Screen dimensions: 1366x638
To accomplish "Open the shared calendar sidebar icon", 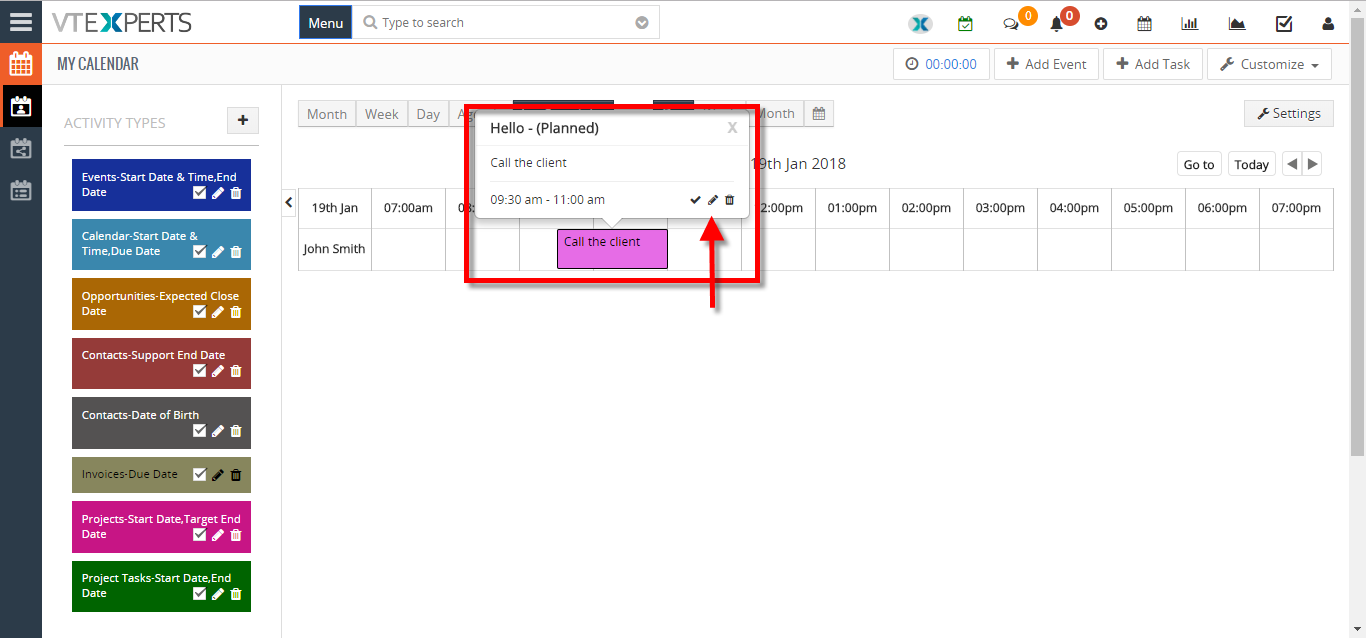I will (21, 149).
